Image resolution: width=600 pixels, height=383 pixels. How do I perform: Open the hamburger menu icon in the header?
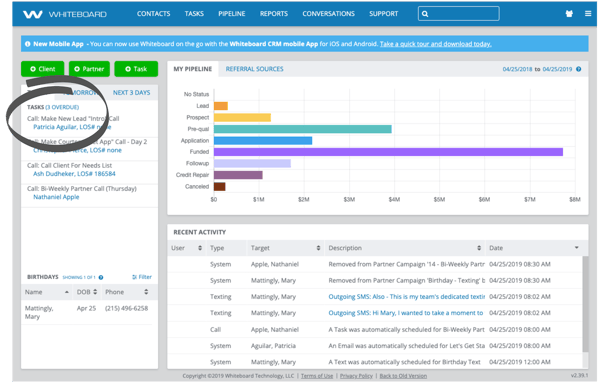coord(588,14)
